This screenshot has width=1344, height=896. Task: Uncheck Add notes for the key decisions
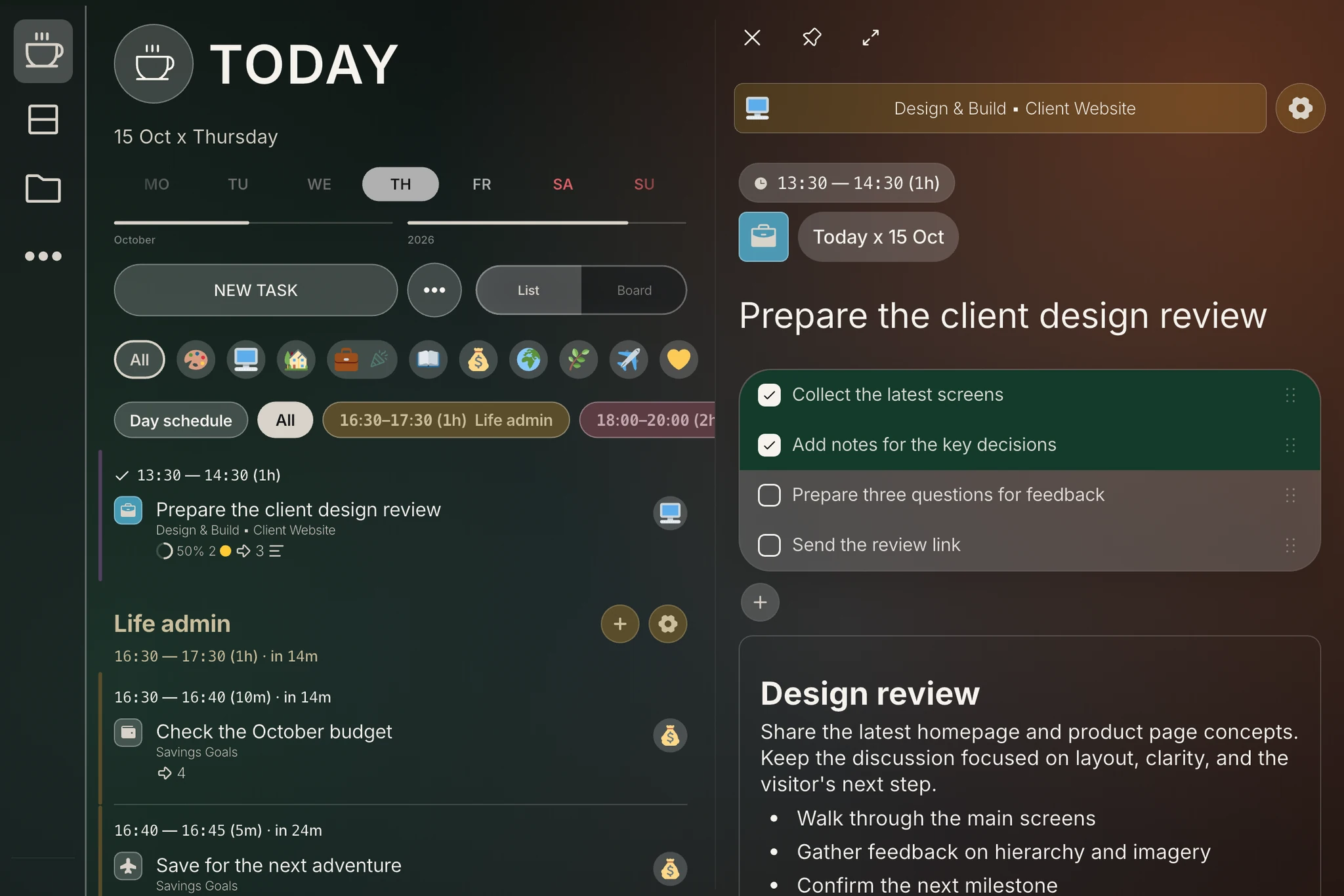click(769, 445)
